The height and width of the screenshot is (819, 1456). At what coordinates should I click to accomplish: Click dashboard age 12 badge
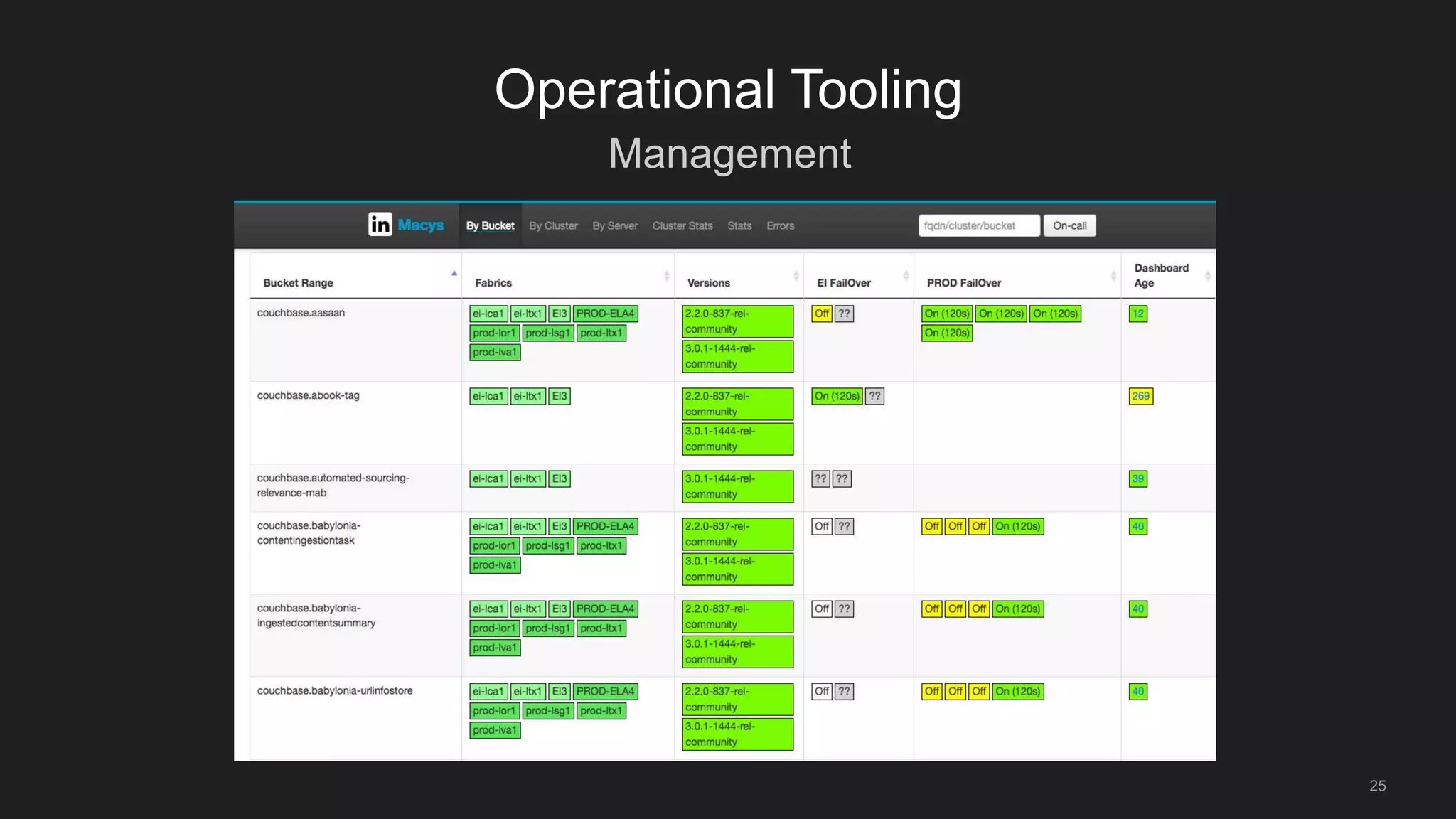(x=1138, y=314)
